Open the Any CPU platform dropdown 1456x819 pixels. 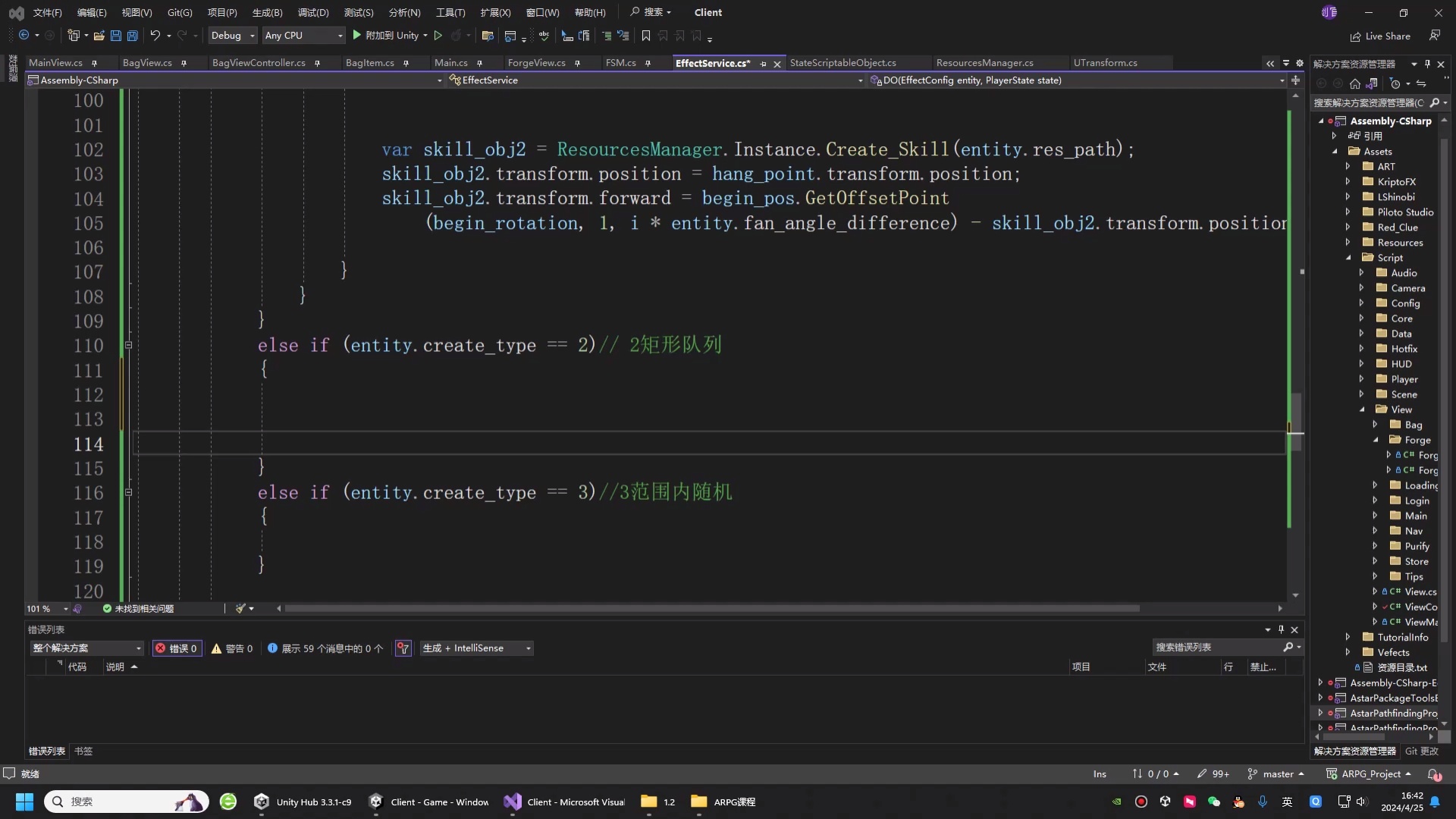point(303,36)
